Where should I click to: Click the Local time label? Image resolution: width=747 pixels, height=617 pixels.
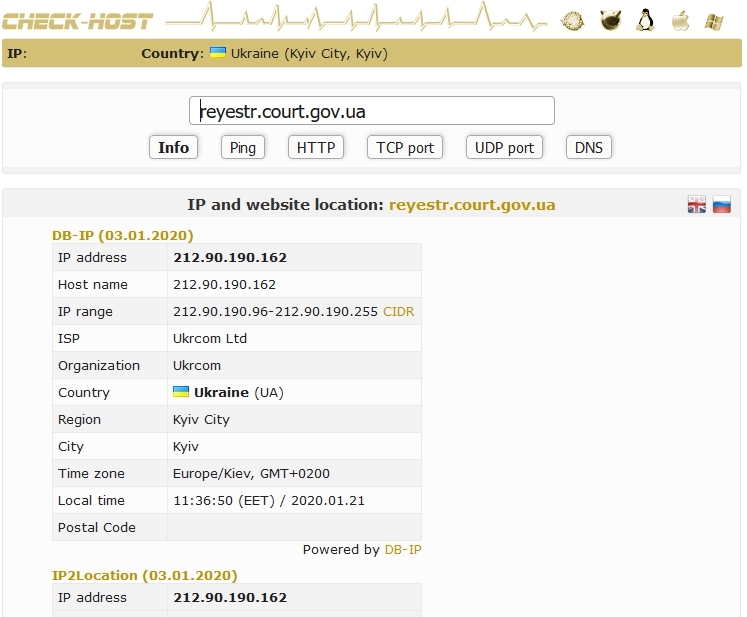click(91, 501)
